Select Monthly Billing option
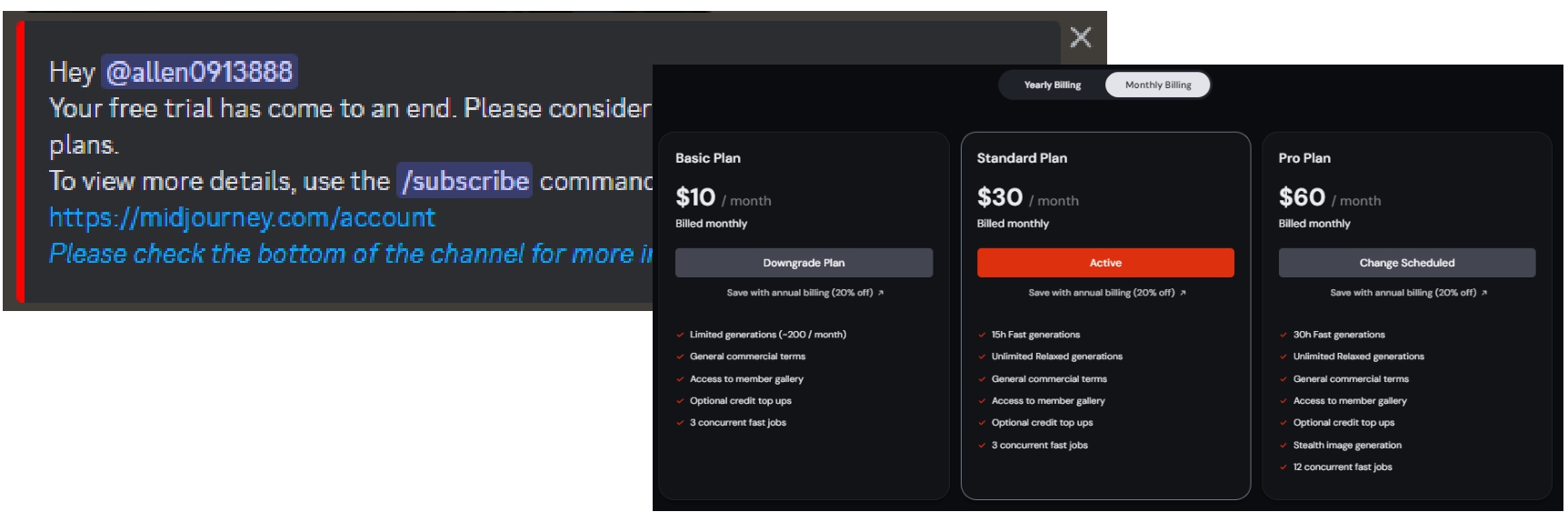 coord(1158,85)
